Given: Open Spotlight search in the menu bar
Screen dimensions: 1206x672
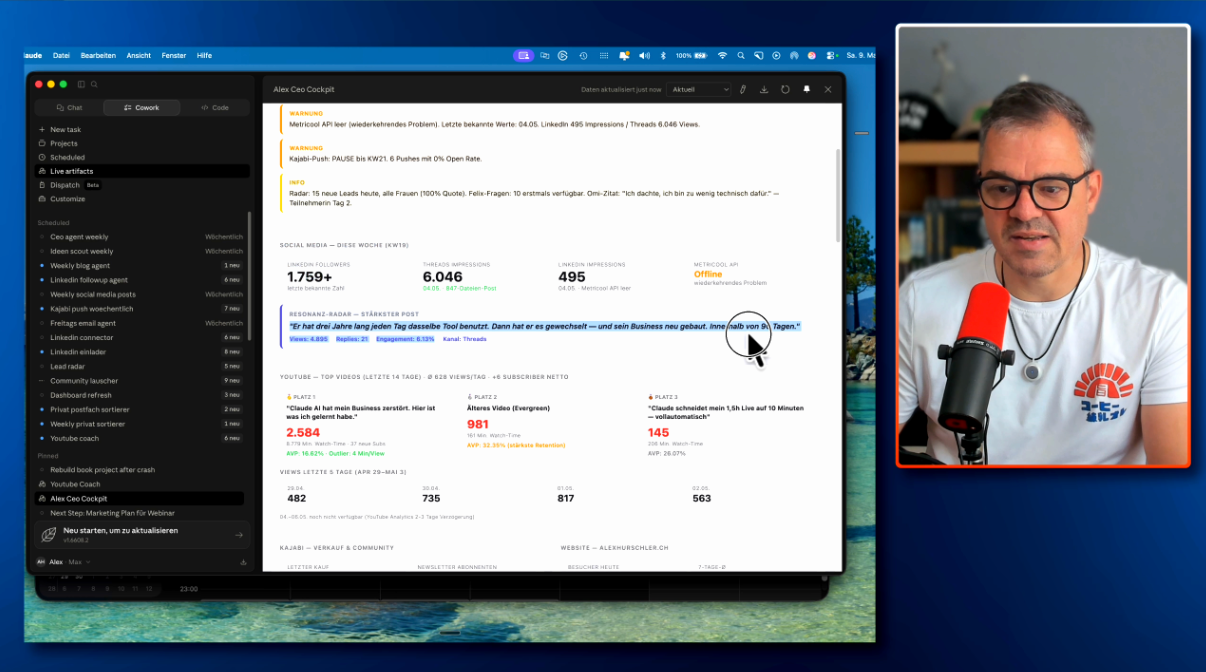Looking at the screenshot, I should pyautogui.click(x=740, y=55).
